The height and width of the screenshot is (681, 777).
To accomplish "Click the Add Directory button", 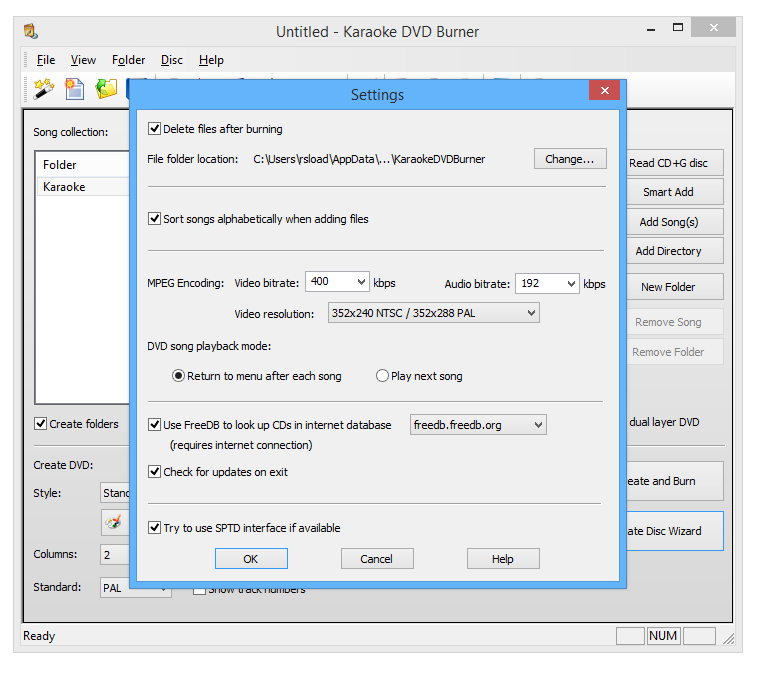I will pyautogui.click(x=674, y=251).
